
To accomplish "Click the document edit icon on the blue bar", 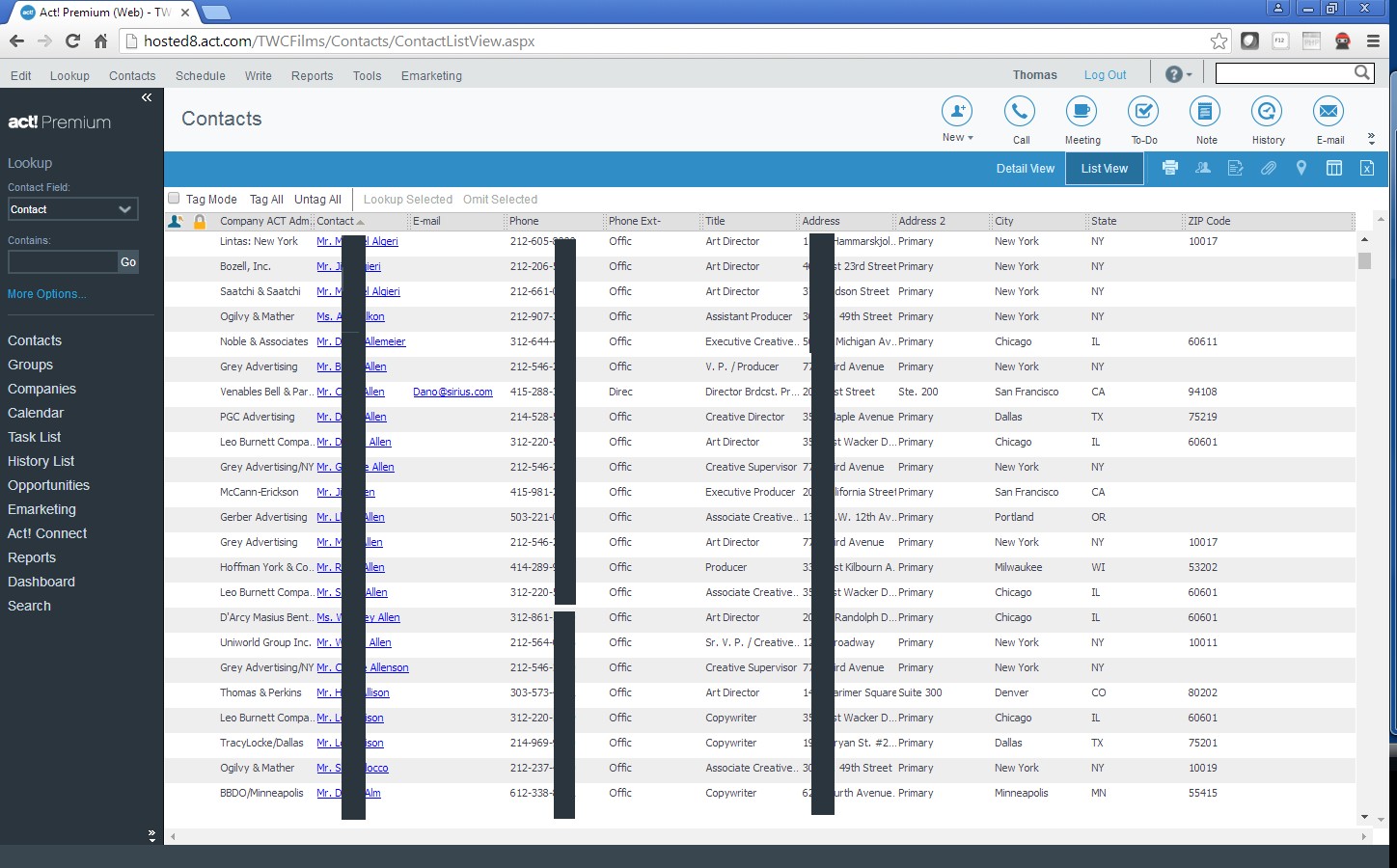I will tap(1236, 168).
